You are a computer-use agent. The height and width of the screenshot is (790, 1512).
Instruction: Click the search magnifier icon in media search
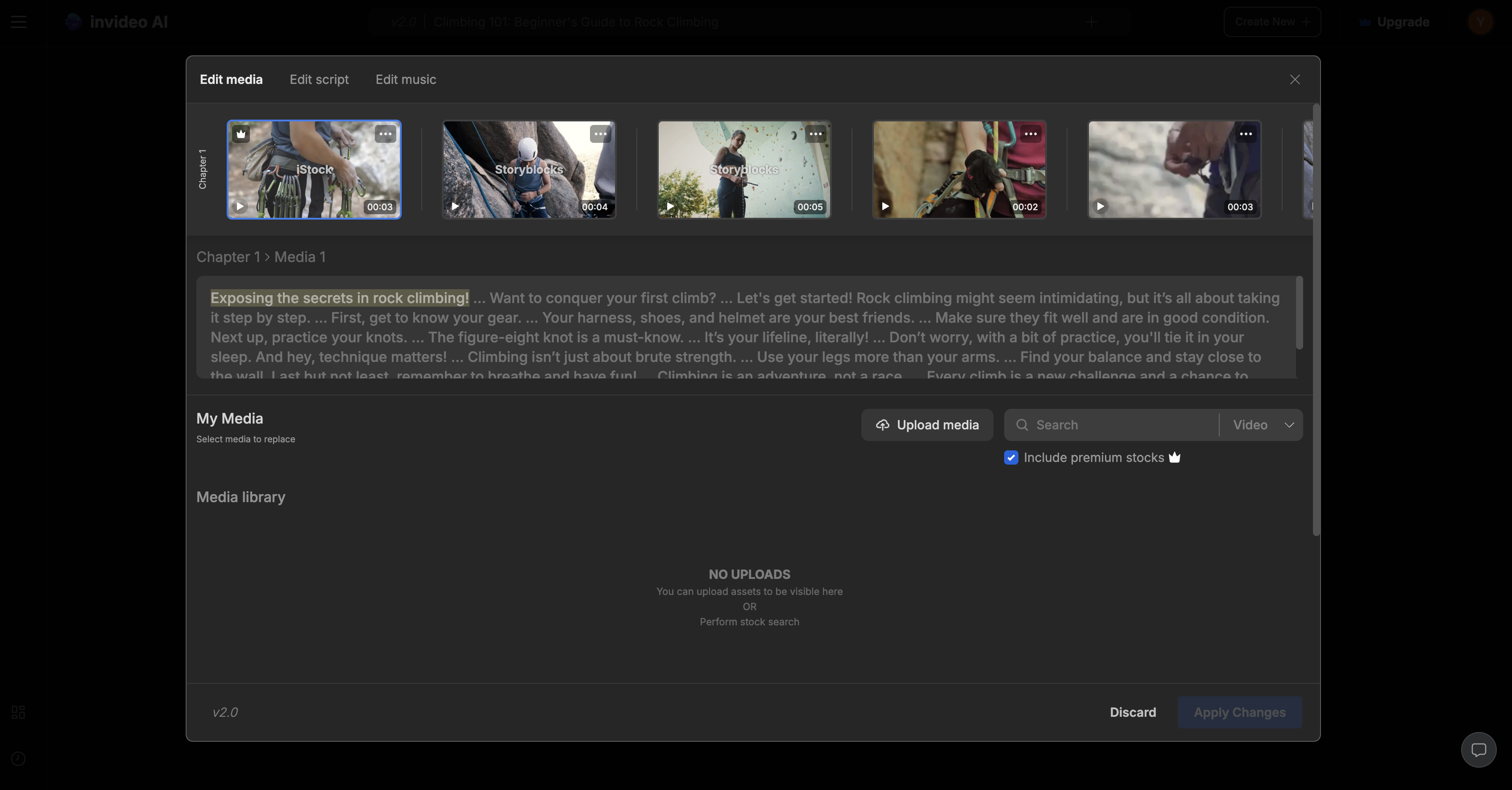(1022, 424)
